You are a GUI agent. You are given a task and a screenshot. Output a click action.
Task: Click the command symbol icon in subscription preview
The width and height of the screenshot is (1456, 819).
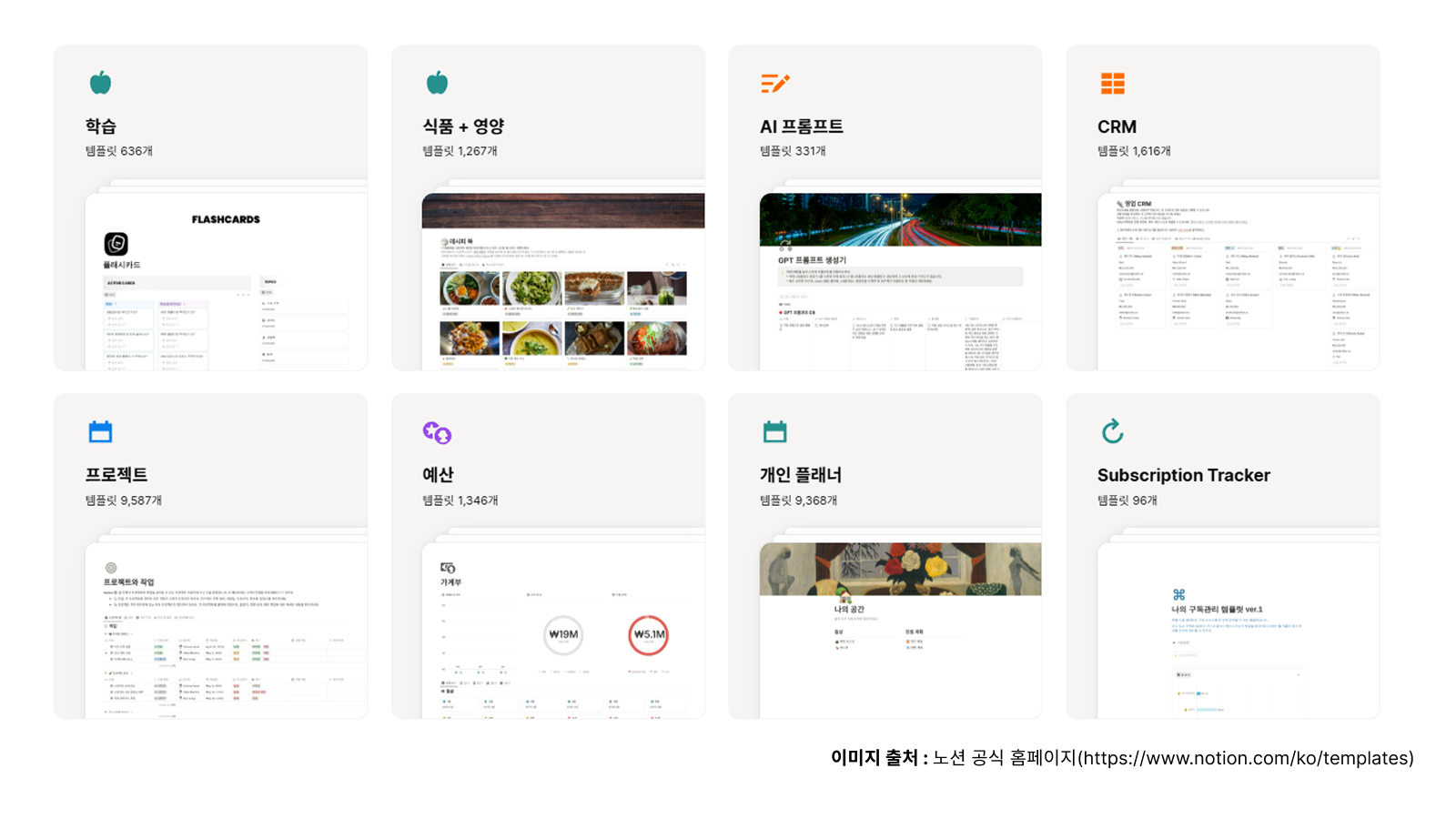point(1178,594)
